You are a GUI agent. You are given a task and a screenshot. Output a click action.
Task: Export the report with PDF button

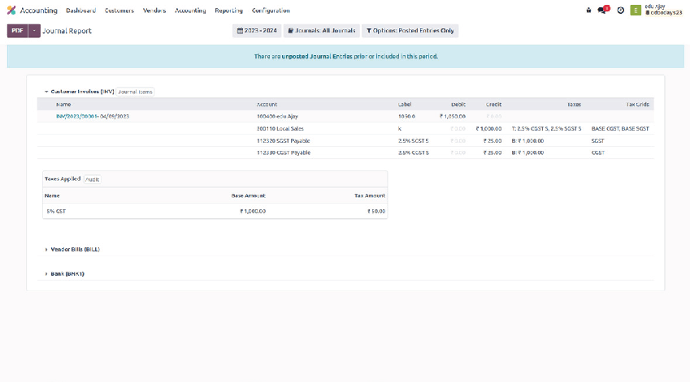[x=18, y=31]
